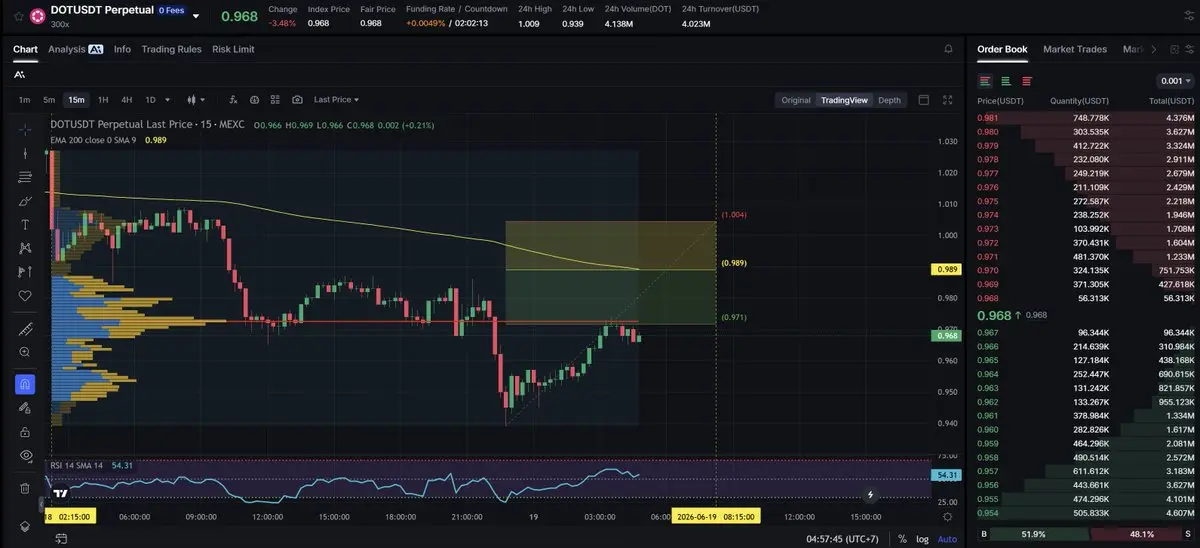Switch chart view to Depth
The height and width of the screenshot is (548, 1200).
pyautogui.click(x=889, y=100)
